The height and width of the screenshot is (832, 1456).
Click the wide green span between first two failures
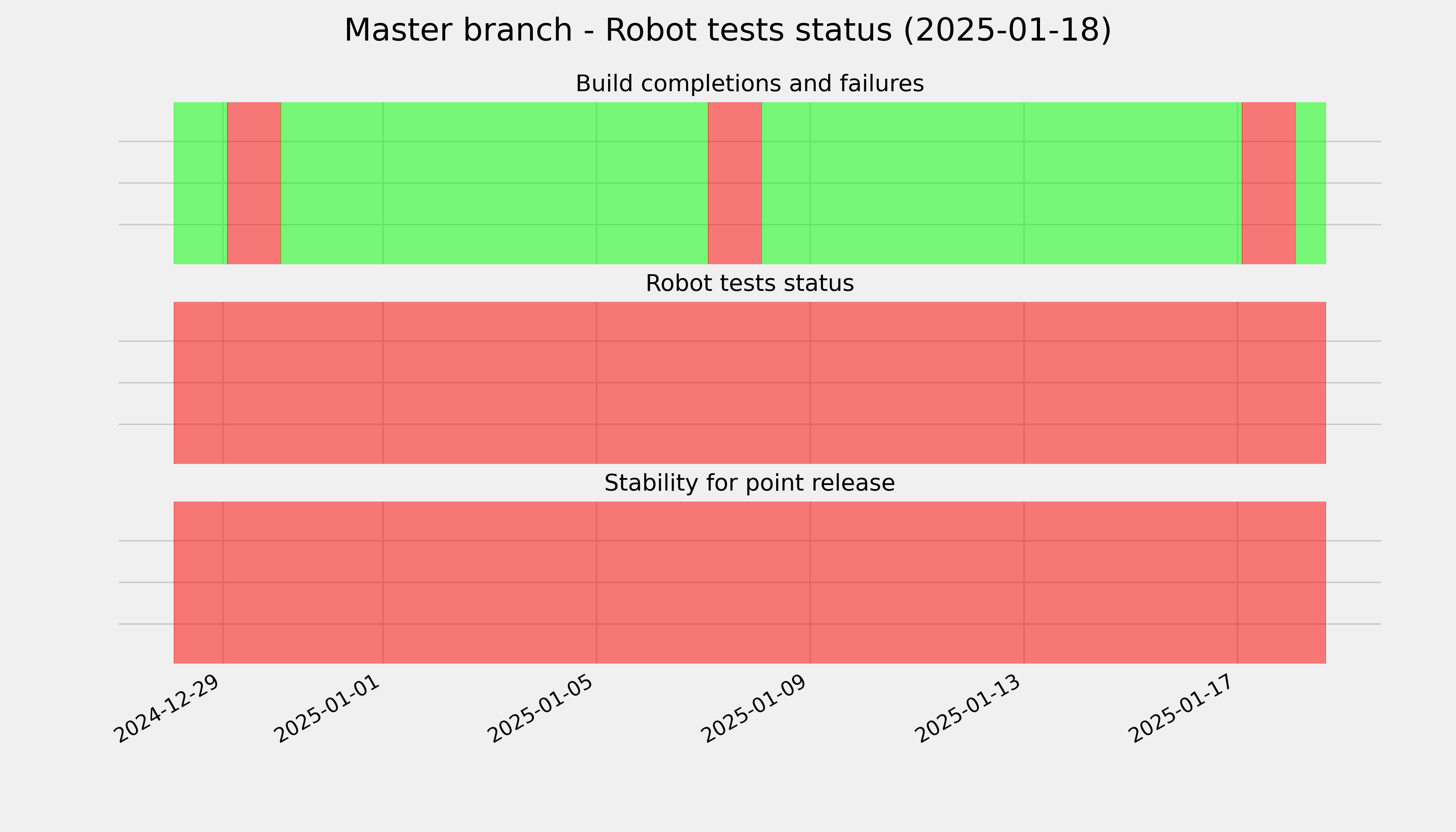click(495, 183)
